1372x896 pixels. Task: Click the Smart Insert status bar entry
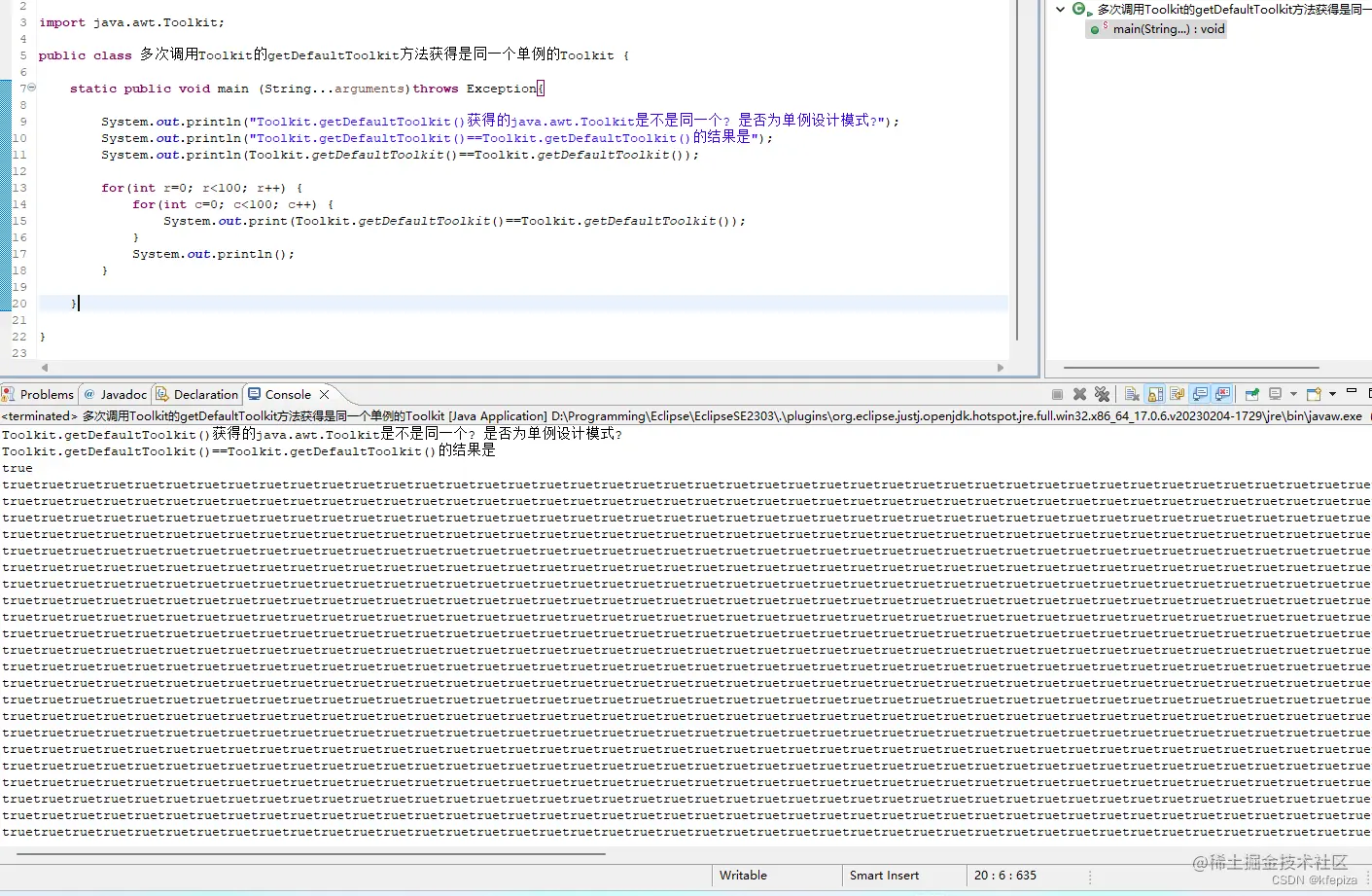pyautogui.click(x=884, y=875)
